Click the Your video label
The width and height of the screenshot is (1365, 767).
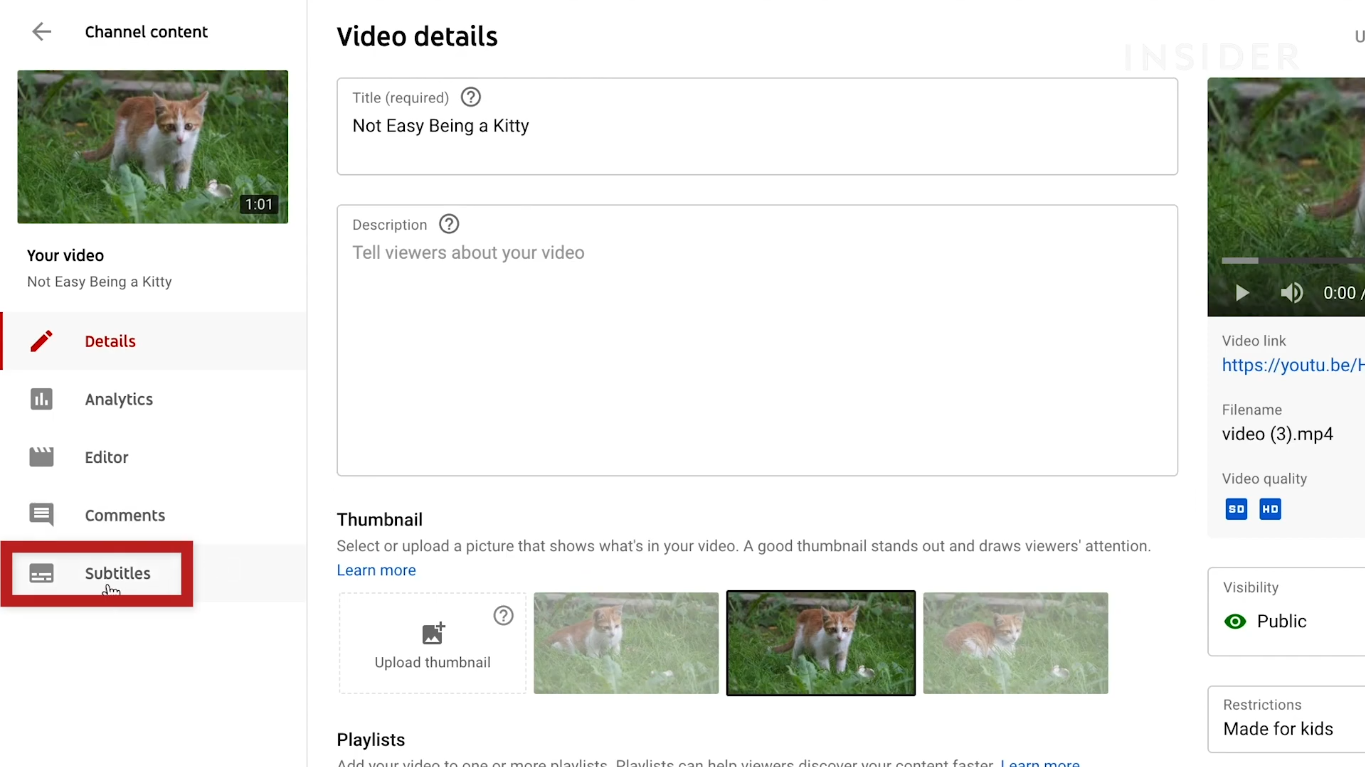pyautogui.click(x=65, y=256)
